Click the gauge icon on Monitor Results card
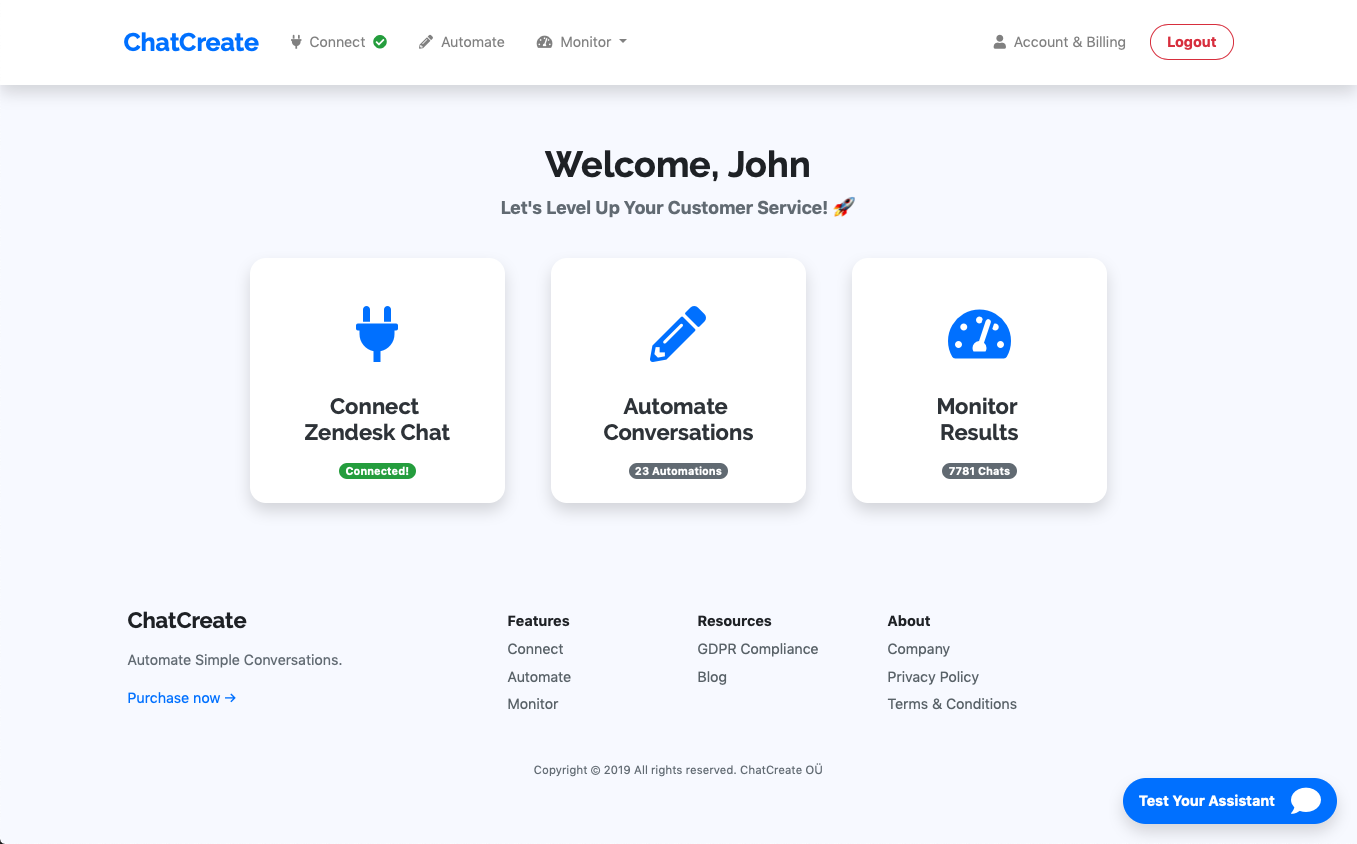 click(979, 334)
